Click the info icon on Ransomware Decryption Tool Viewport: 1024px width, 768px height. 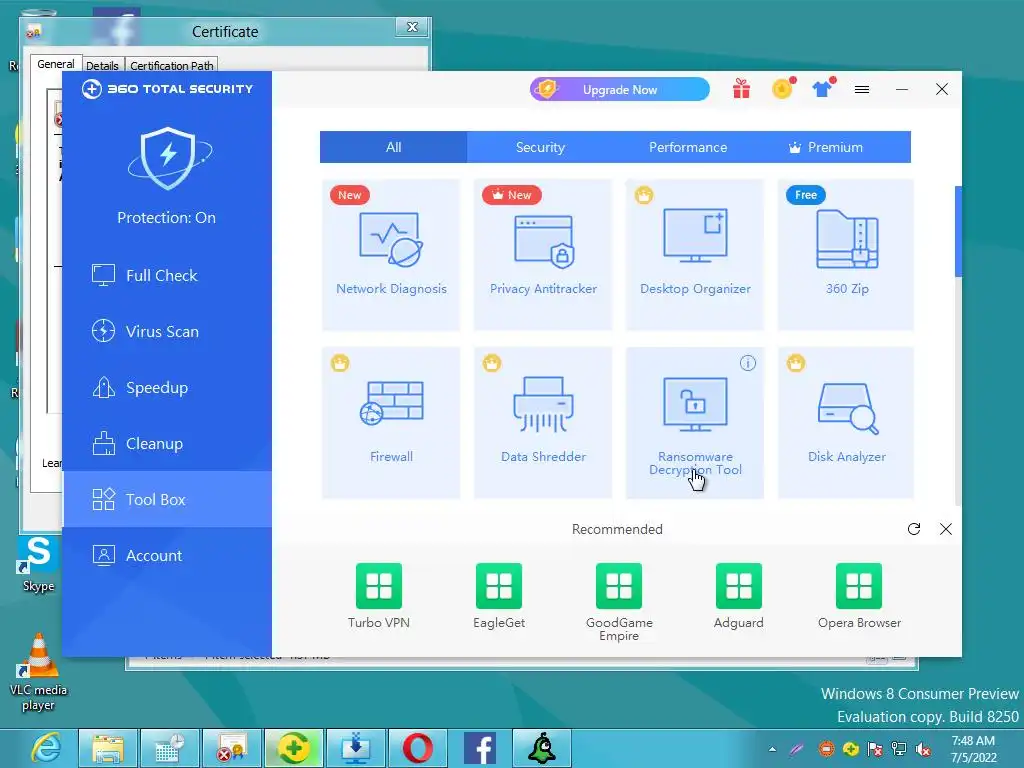[748, 363]
